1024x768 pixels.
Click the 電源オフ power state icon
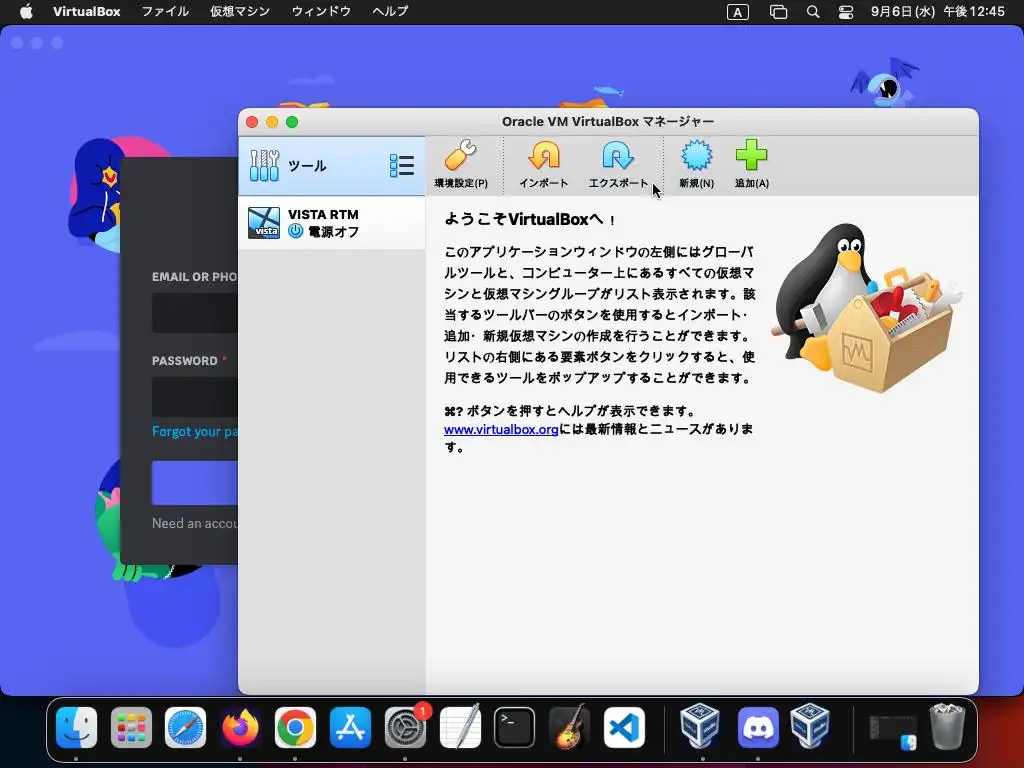click(x=295, y=231)
